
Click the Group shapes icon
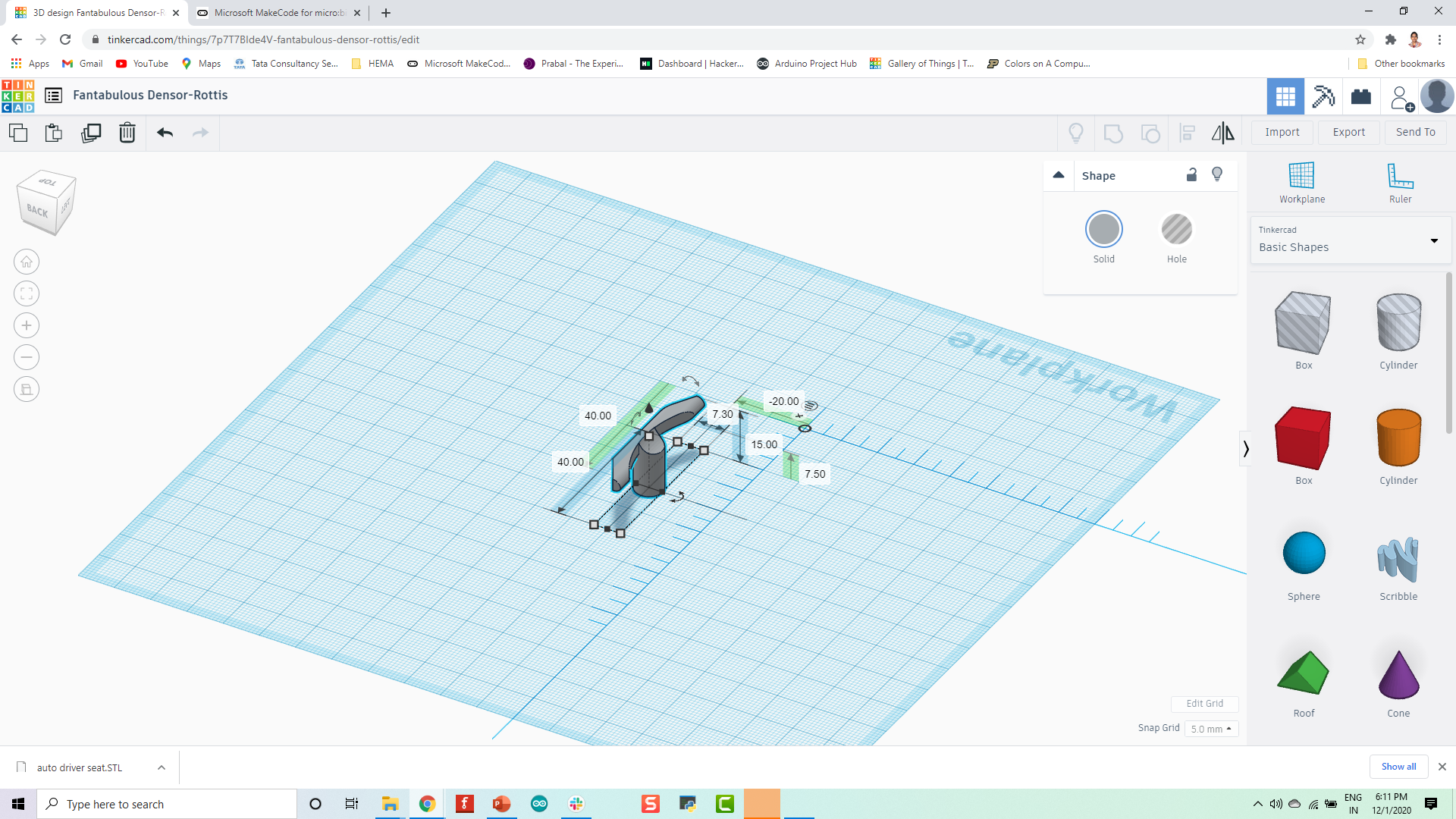1113,133
